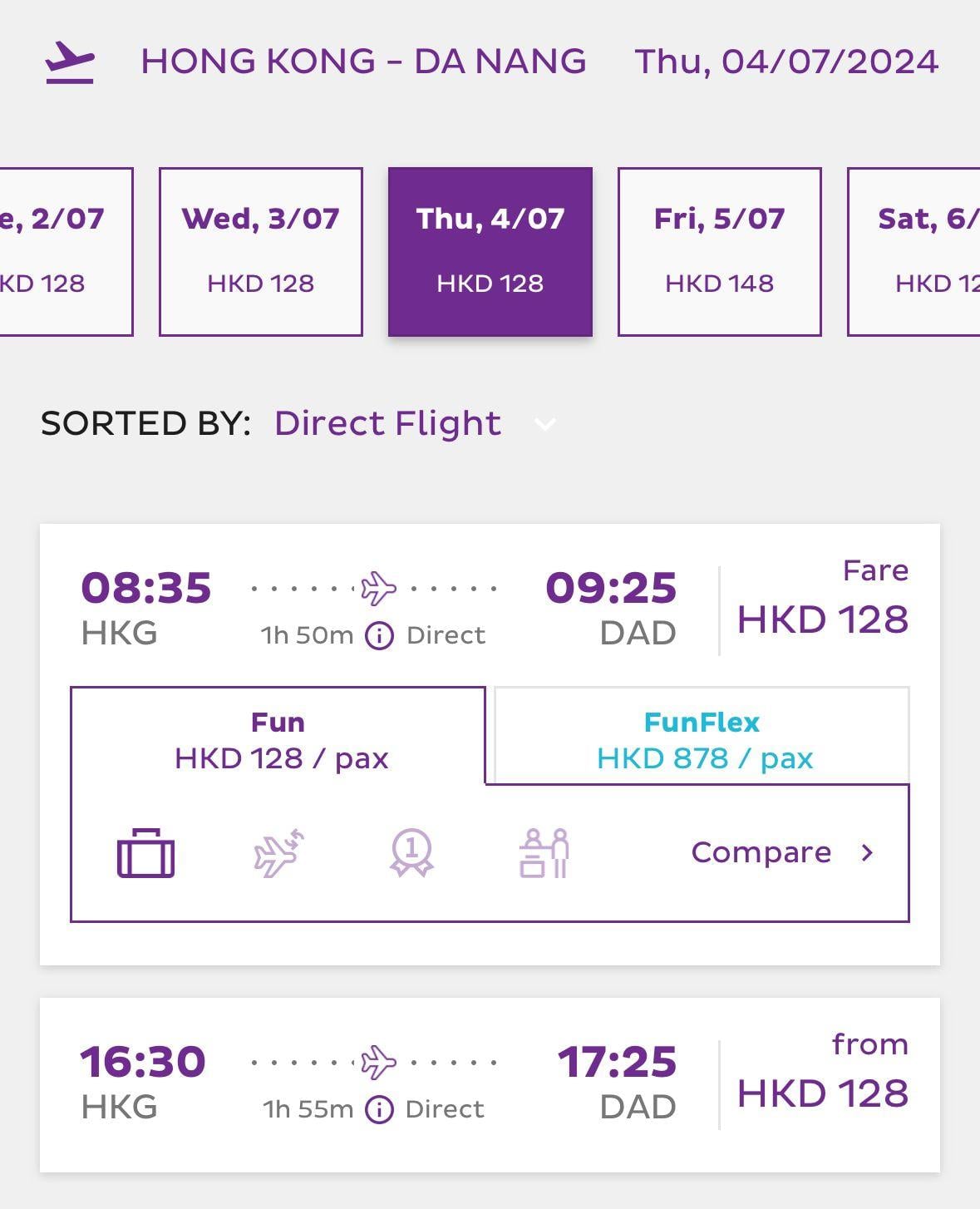Screen dimensions: 980x1209
Task: Click airplane icon on 08:35 flight route
Action: [378, 589]
